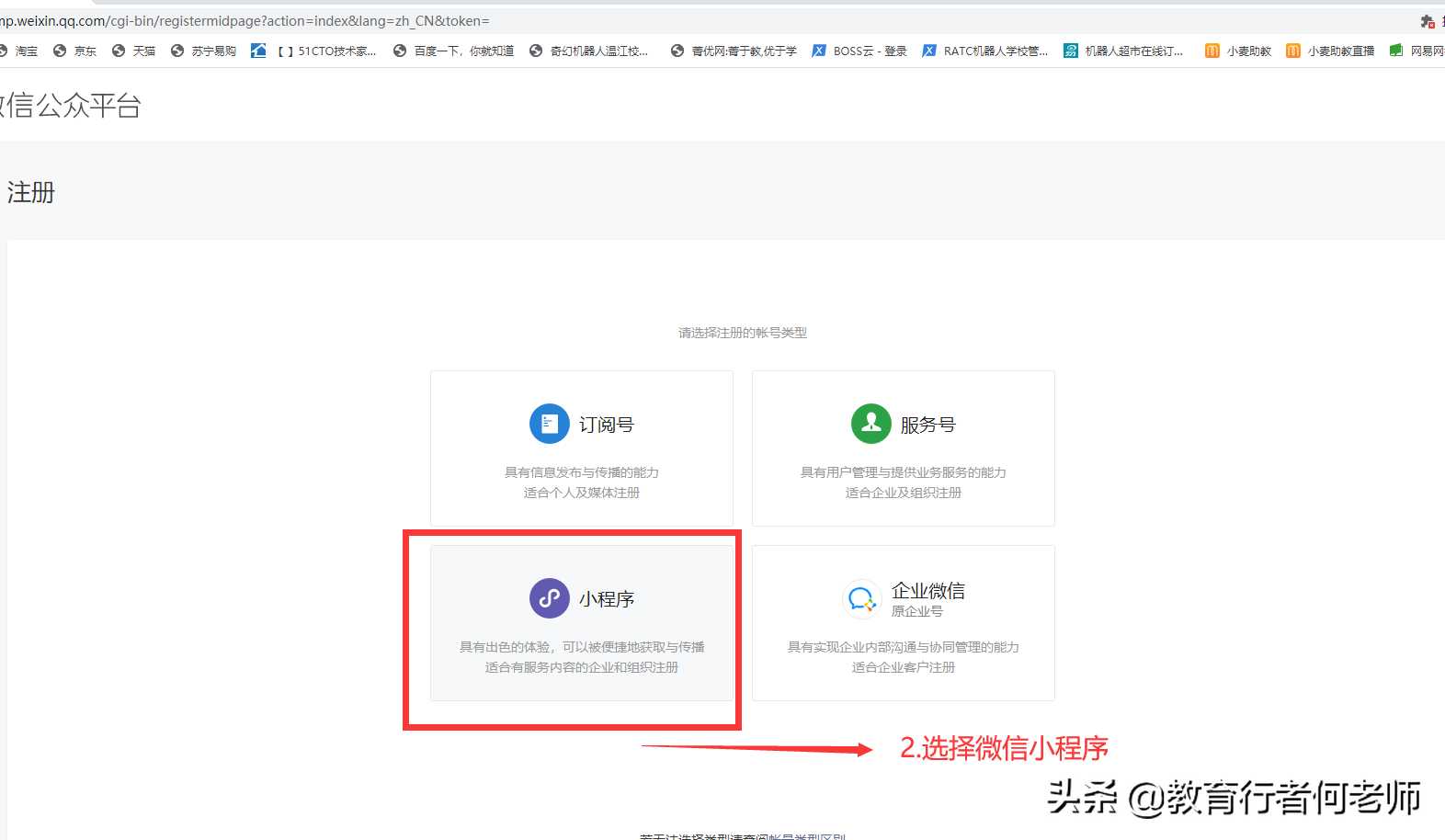Click text 适合企业及组织注册
Screen dimensions: 1445x840
click(904, 493)
